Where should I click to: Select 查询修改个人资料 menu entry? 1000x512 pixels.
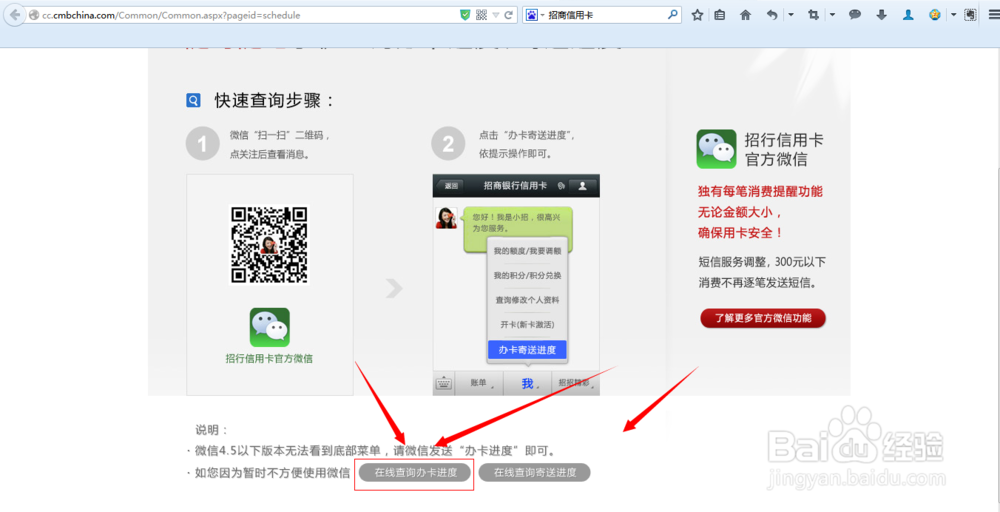pos(527,300)
